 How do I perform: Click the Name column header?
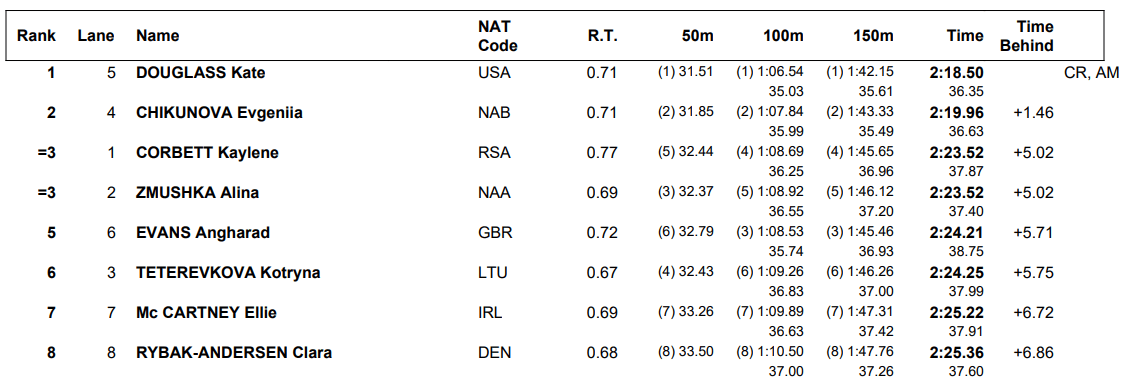pyautogui.click(x=157, y=36)
